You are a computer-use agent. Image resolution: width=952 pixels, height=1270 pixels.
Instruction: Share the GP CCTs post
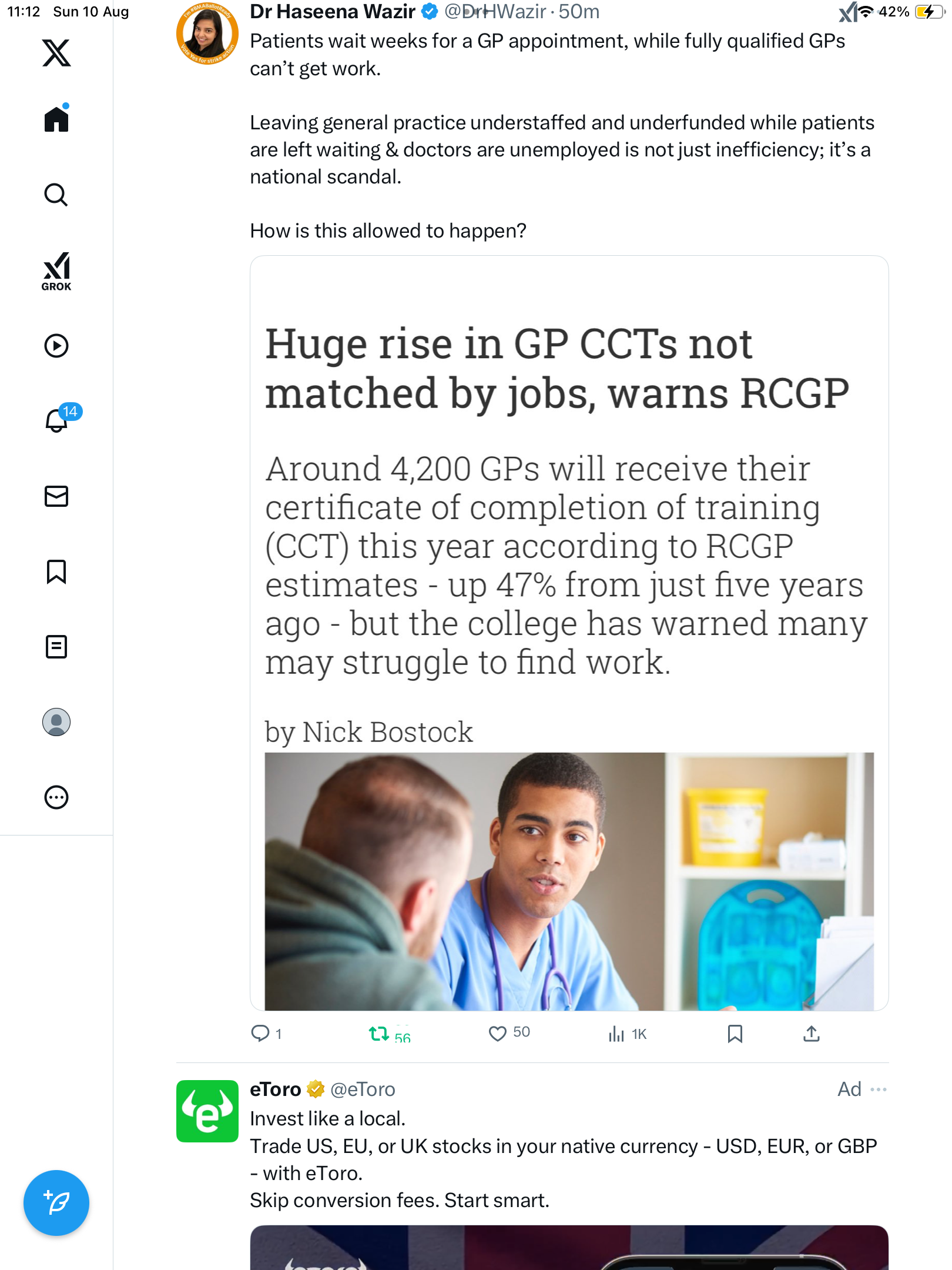[x=812, y=1034]
